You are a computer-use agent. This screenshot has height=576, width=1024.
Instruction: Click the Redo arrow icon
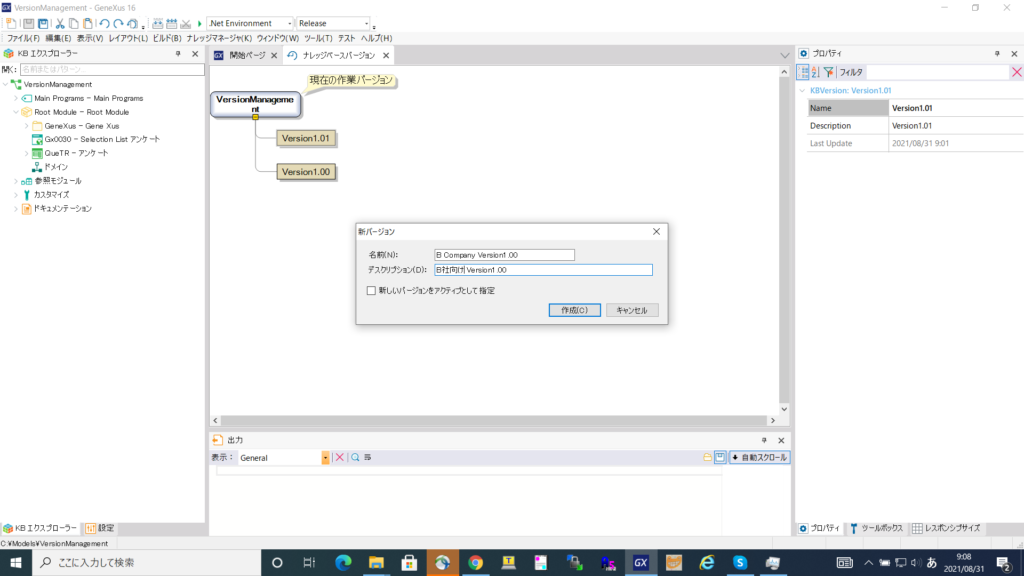pos(118,24)
